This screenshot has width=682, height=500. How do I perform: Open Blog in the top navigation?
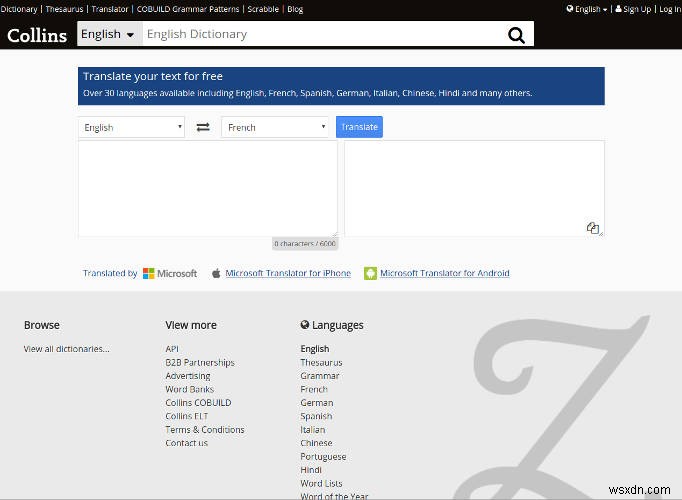point(295,9)
